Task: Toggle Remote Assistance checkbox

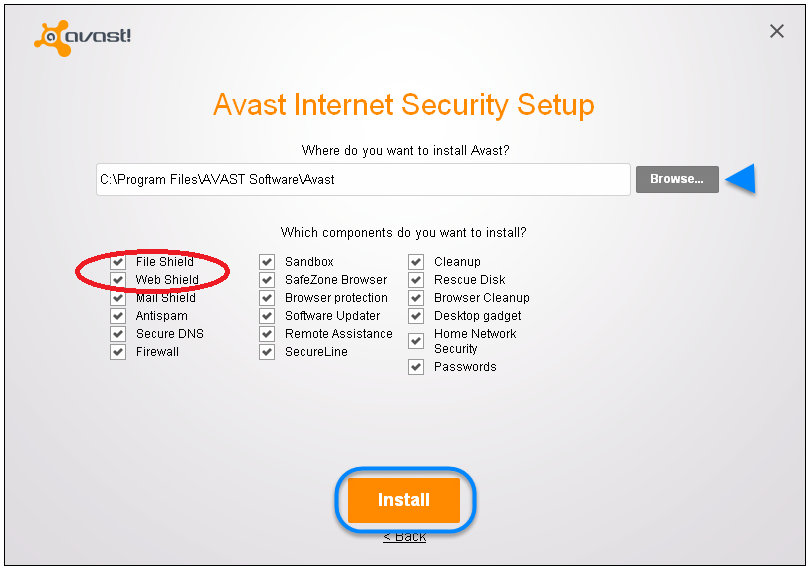Action: coord(267,334)
